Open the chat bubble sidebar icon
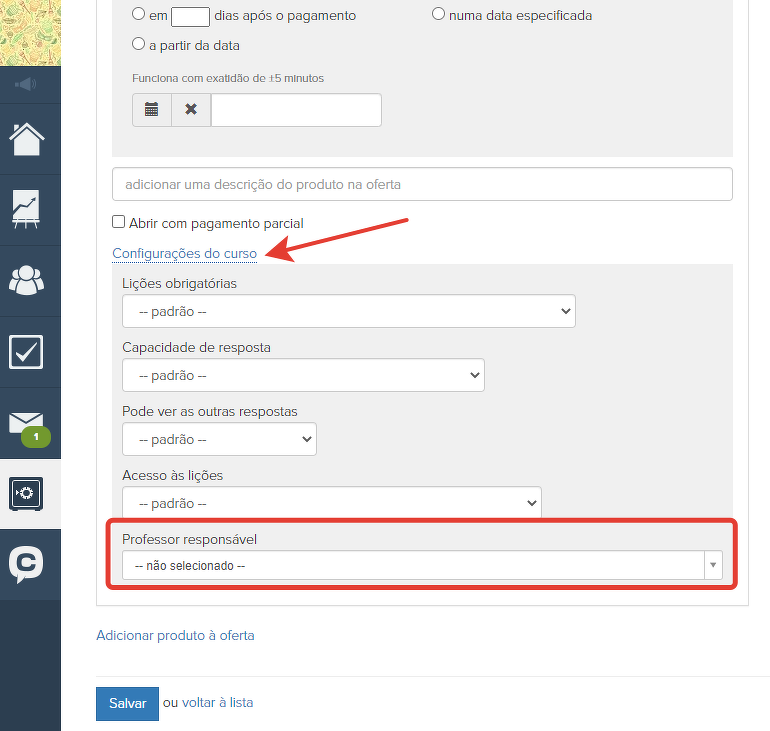This screenshot has width=770, height=731. [27, 564]
